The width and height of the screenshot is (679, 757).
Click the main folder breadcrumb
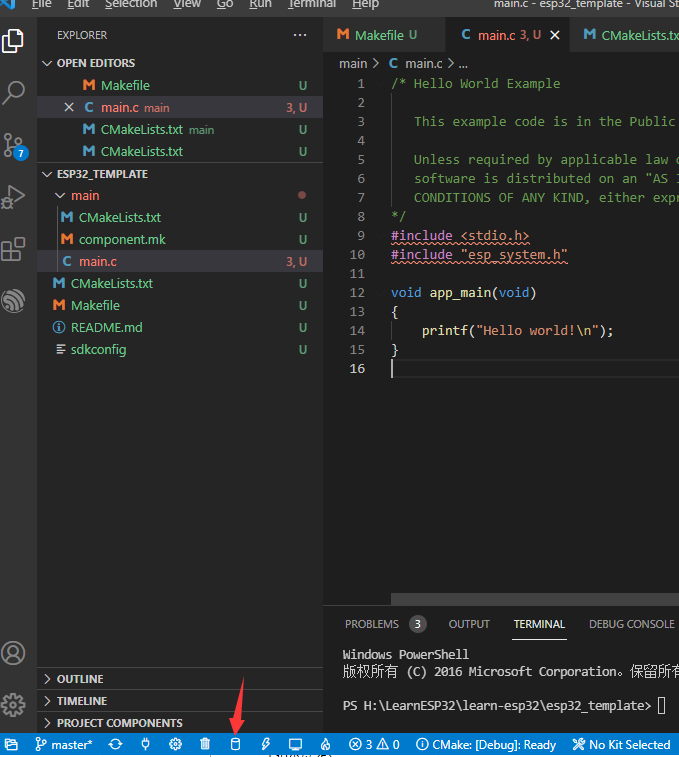(353, 64)
